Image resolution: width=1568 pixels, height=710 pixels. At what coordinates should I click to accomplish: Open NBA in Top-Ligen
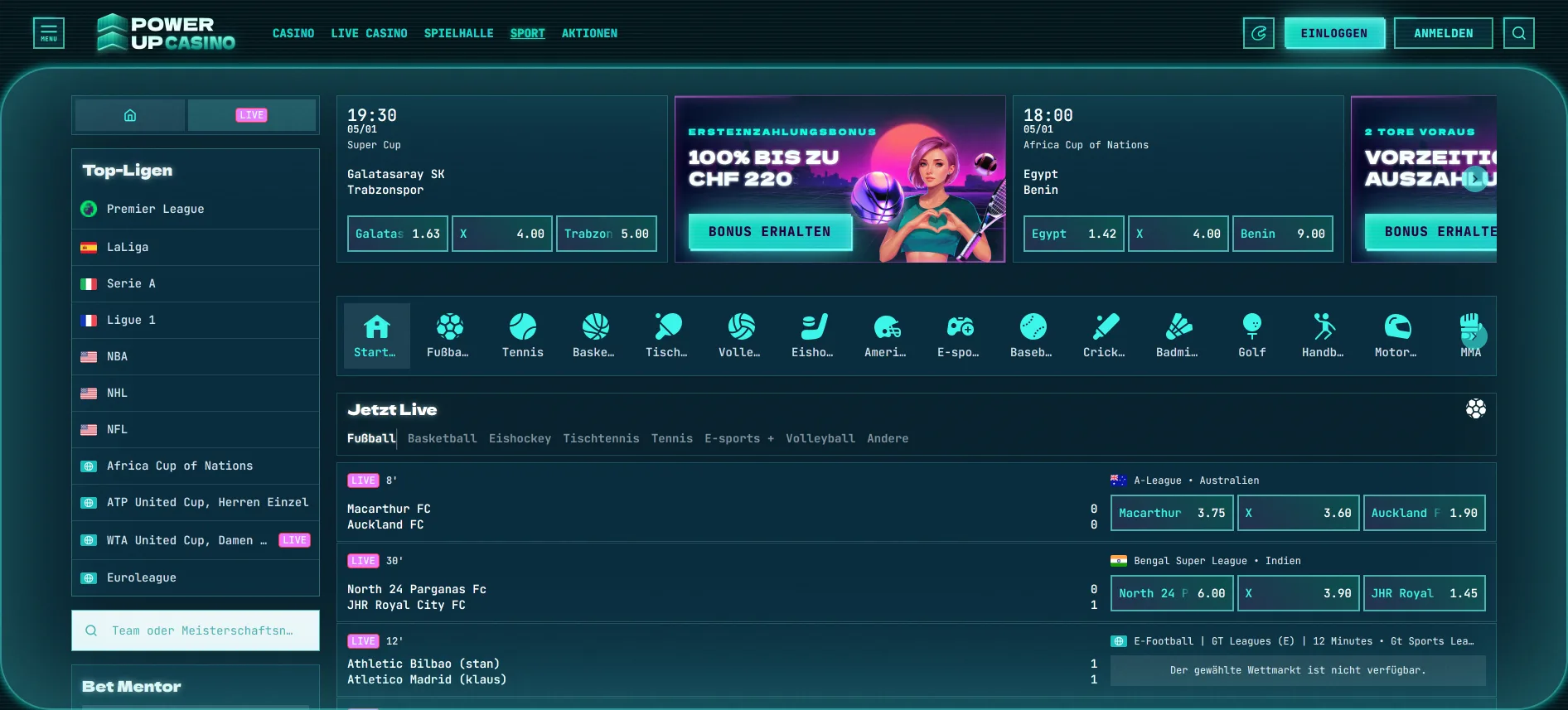pos(196,356)
